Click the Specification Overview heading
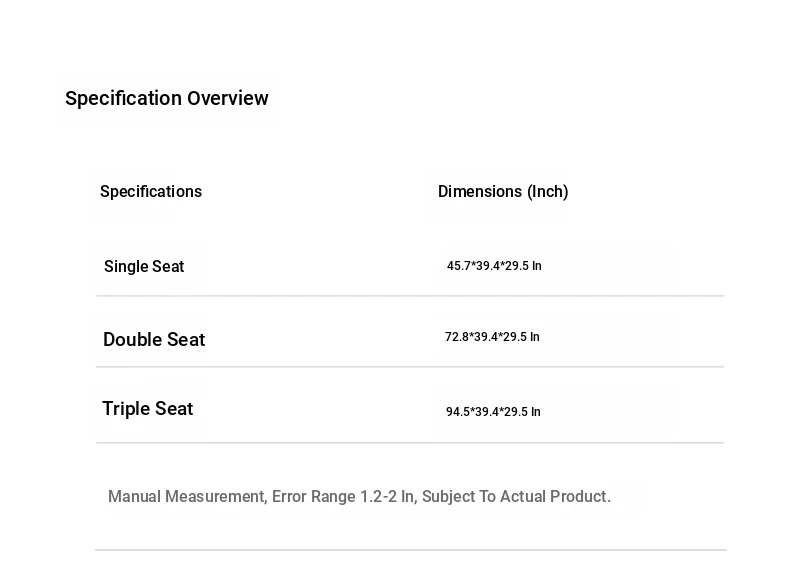 coord(166,98)
